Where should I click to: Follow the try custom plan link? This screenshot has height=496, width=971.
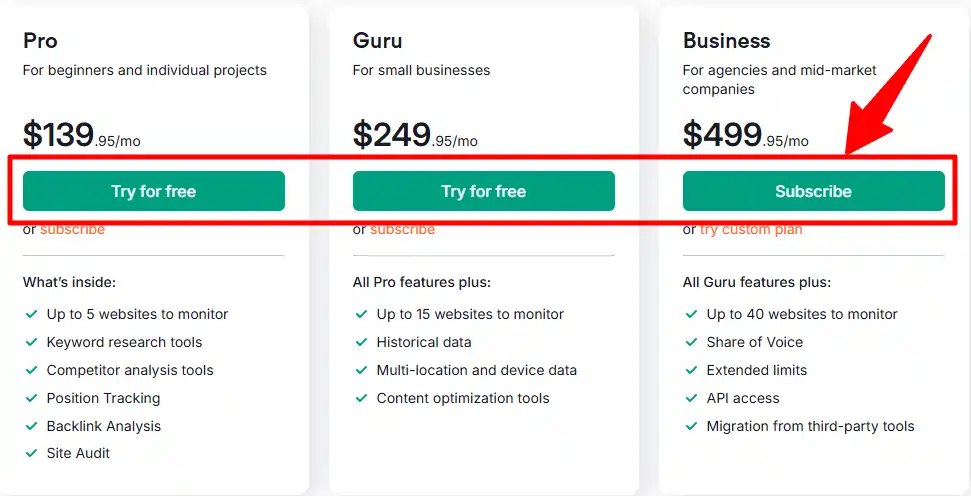point(751,230)
